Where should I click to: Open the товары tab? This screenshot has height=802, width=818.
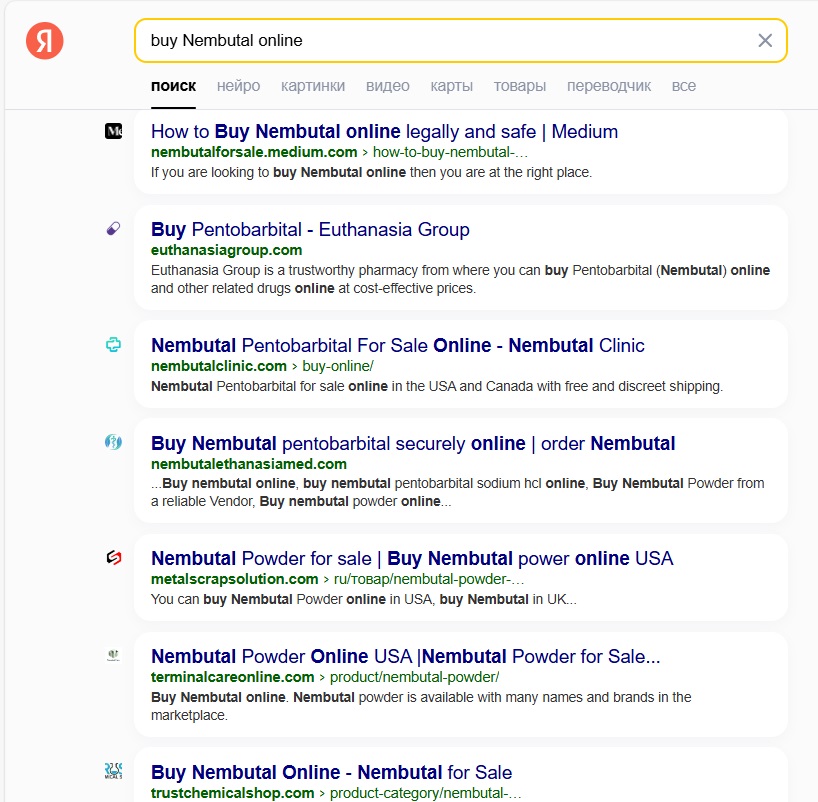520,86
